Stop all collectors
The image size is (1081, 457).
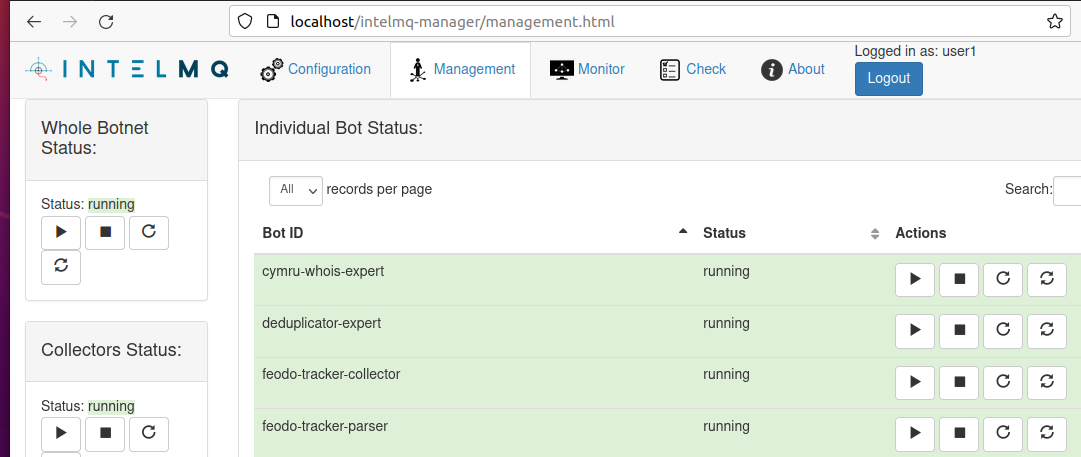pyautogui.click(x=105, y=434)
